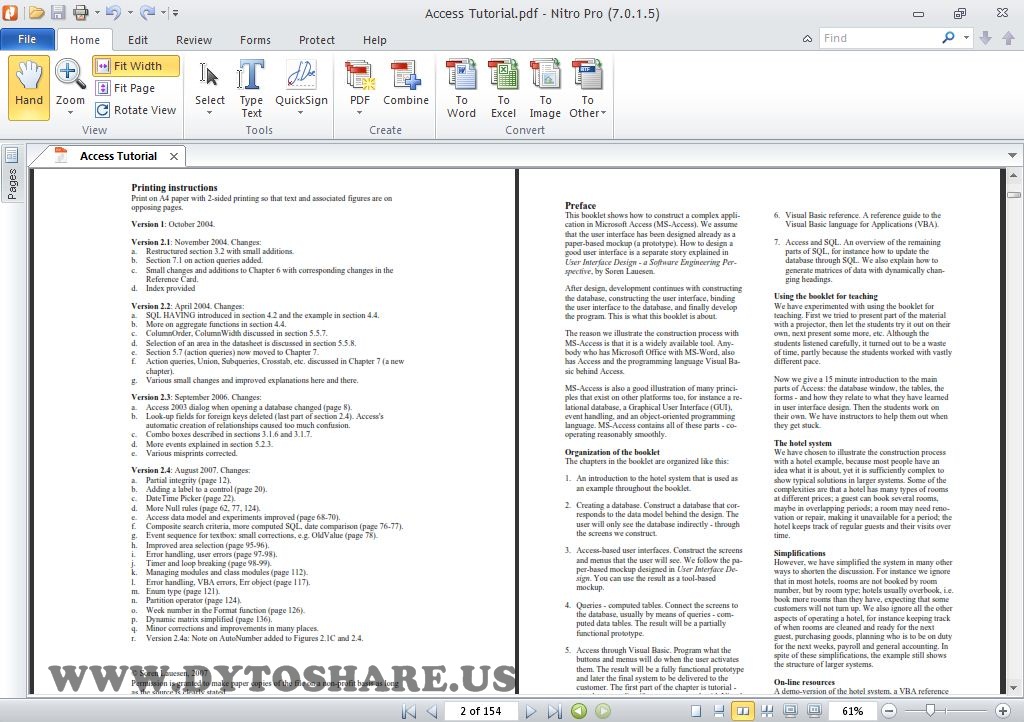The height and width of the screenshot is (722, 1024).
Task: Open the document tab list dropdown arrow
Action: (1012, 156)
